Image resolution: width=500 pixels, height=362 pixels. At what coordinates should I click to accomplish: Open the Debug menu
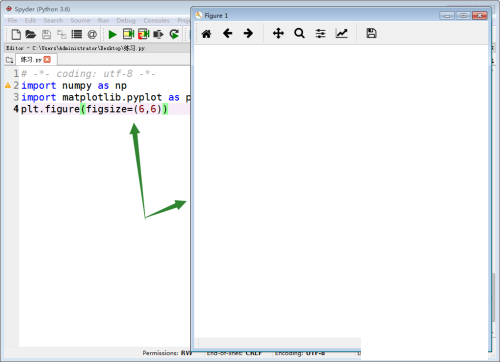[x=126, y=21]
